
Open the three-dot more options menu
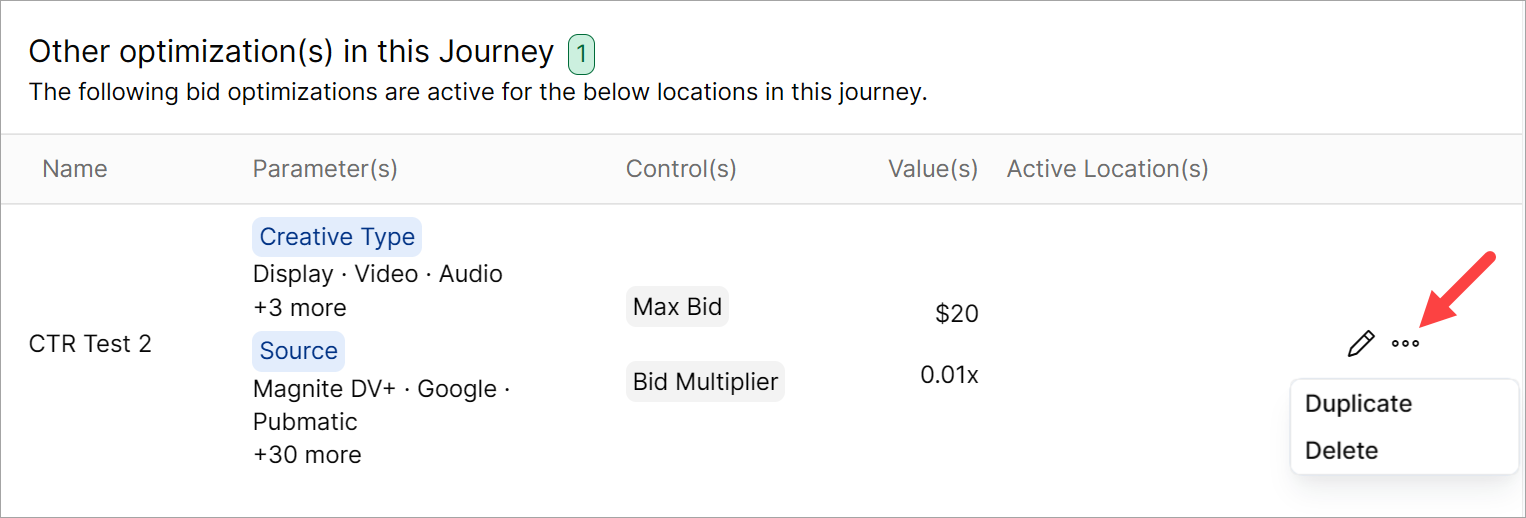point(1405,344)
